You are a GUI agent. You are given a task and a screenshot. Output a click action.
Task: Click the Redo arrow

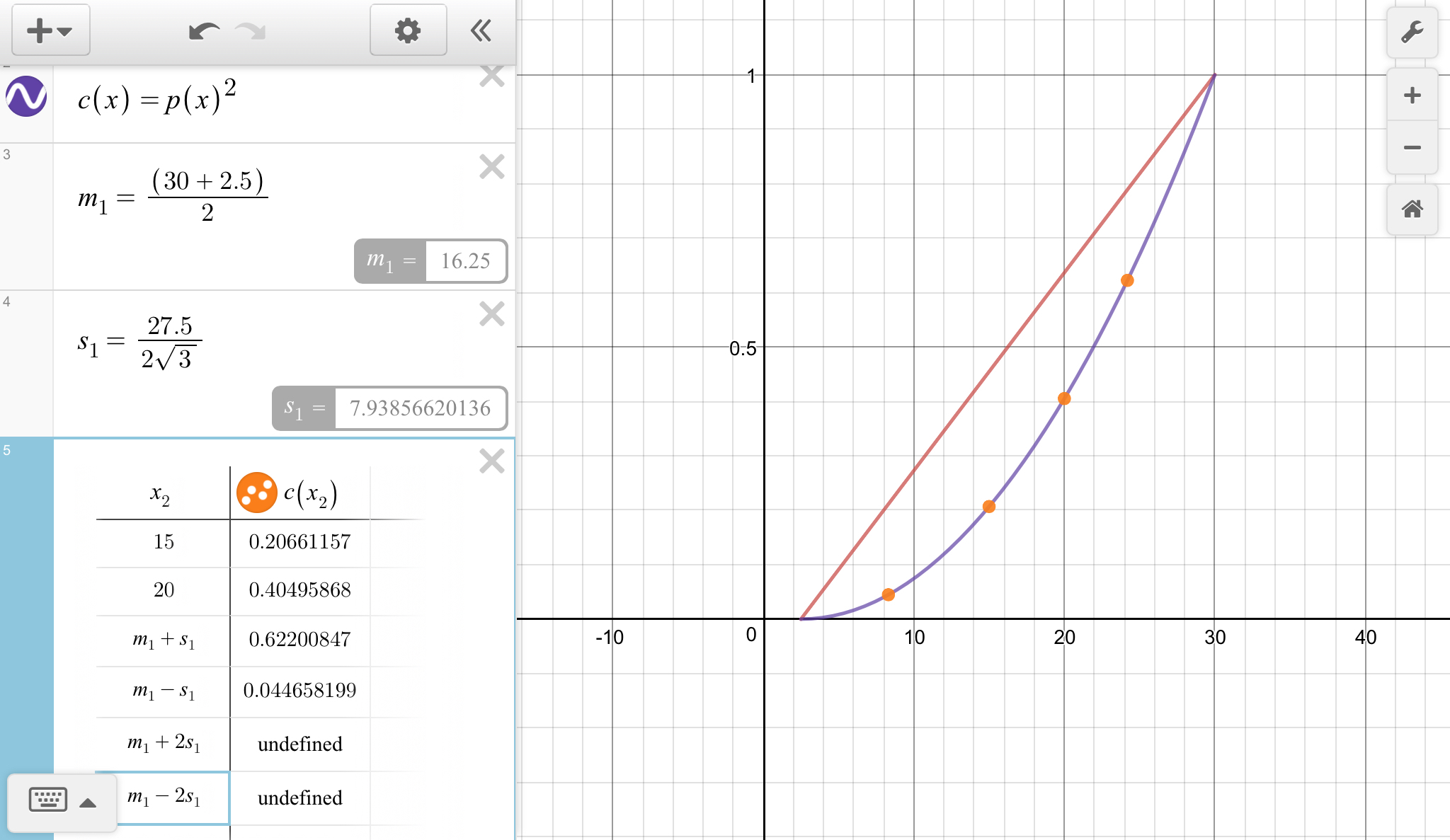(x=251, y=31)
